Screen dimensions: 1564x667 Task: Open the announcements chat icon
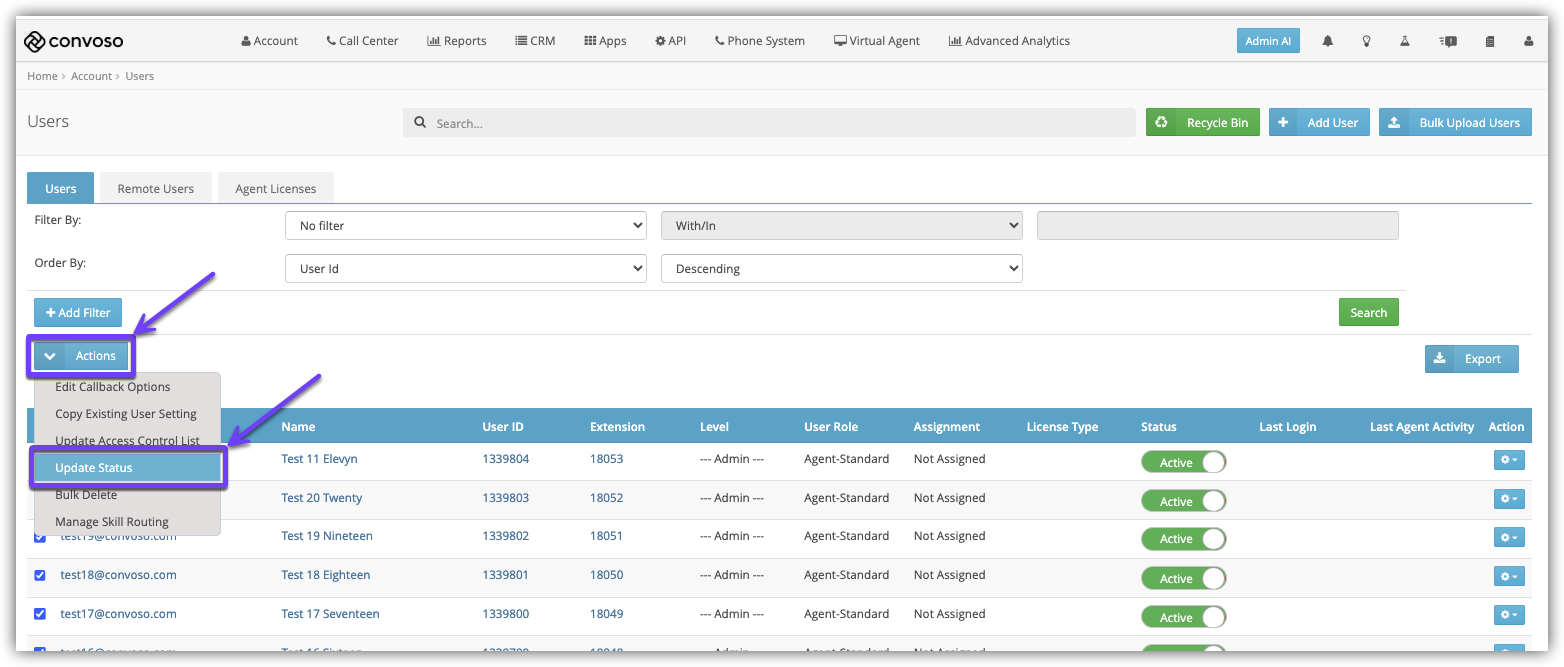1448,41
